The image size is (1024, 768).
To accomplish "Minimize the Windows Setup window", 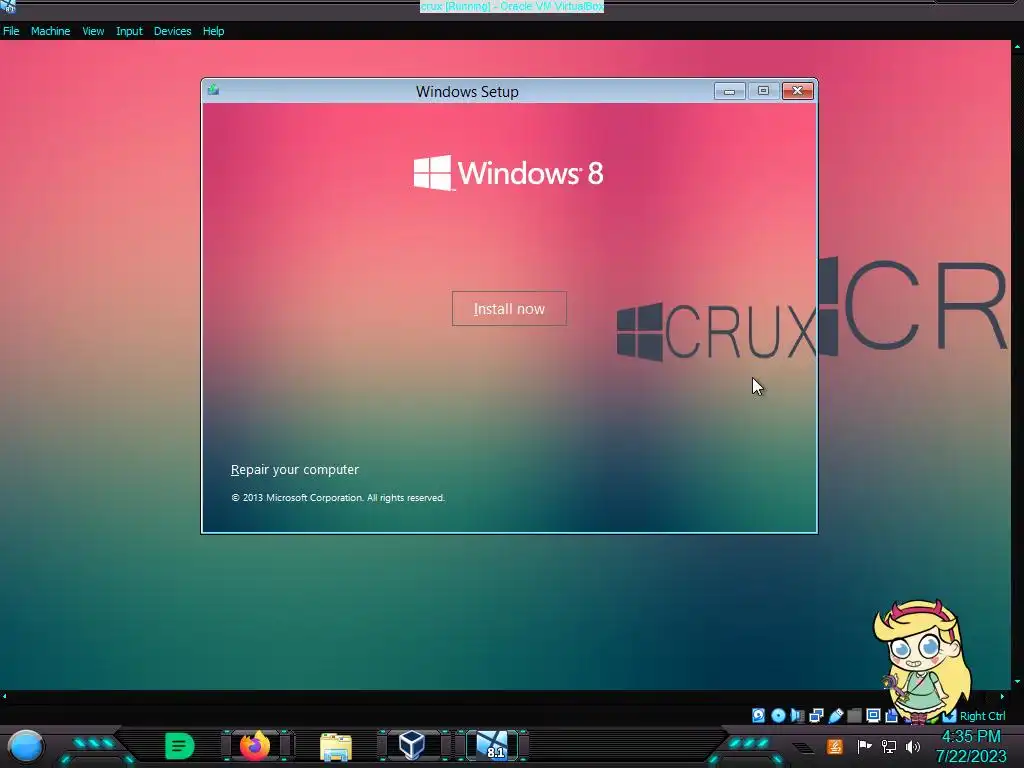I will point(729,91).
